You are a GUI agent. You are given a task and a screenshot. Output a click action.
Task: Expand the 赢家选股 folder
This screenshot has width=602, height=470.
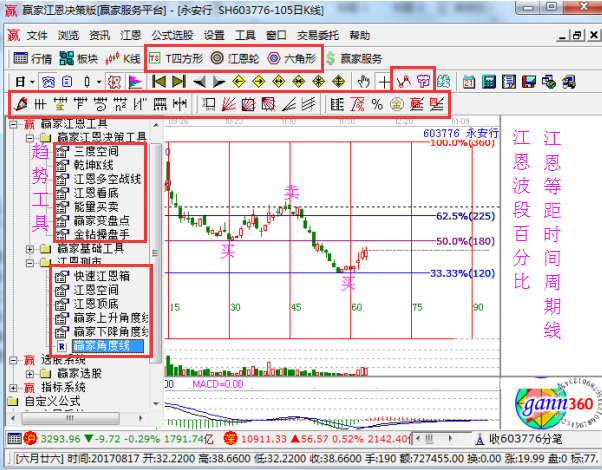31,374
